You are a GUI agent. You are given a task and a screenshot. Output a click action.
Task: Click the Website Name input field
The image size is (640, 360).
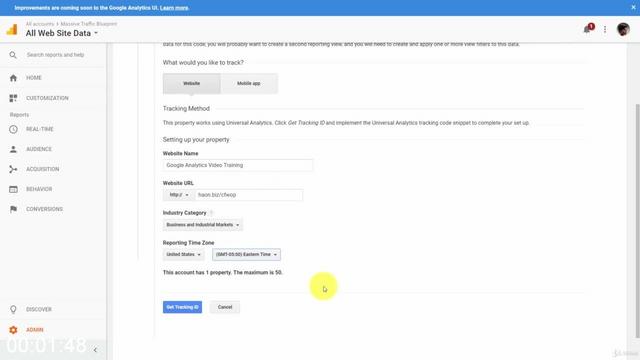(x=238, y=165)
